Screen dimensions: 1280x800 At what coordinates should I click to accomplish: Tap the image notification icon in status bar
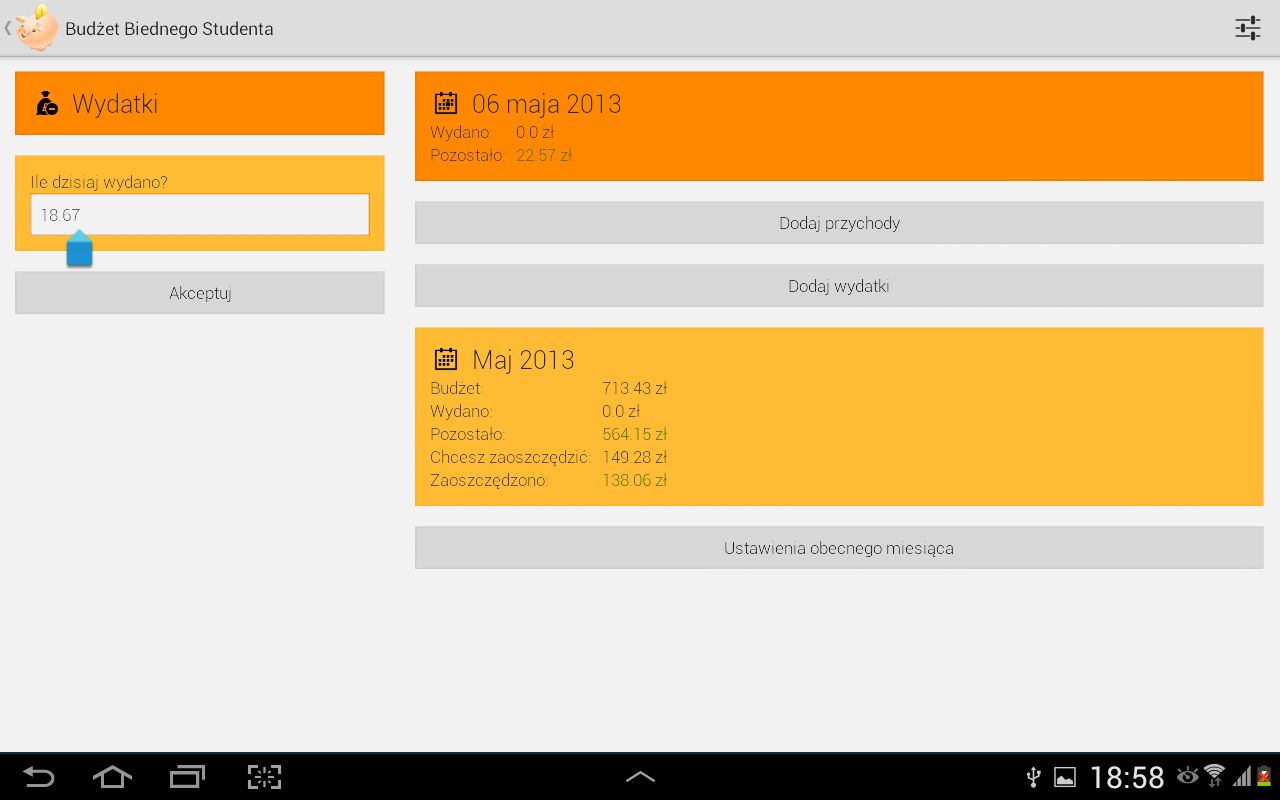point(1065,777)
